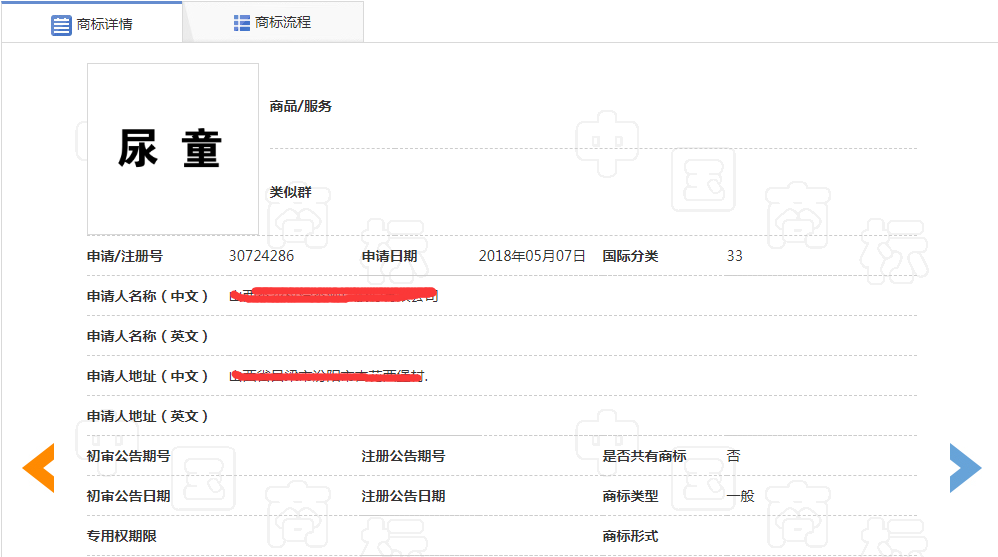Click the international class value 33
The image size is (998, 557).
click(734, 256)
